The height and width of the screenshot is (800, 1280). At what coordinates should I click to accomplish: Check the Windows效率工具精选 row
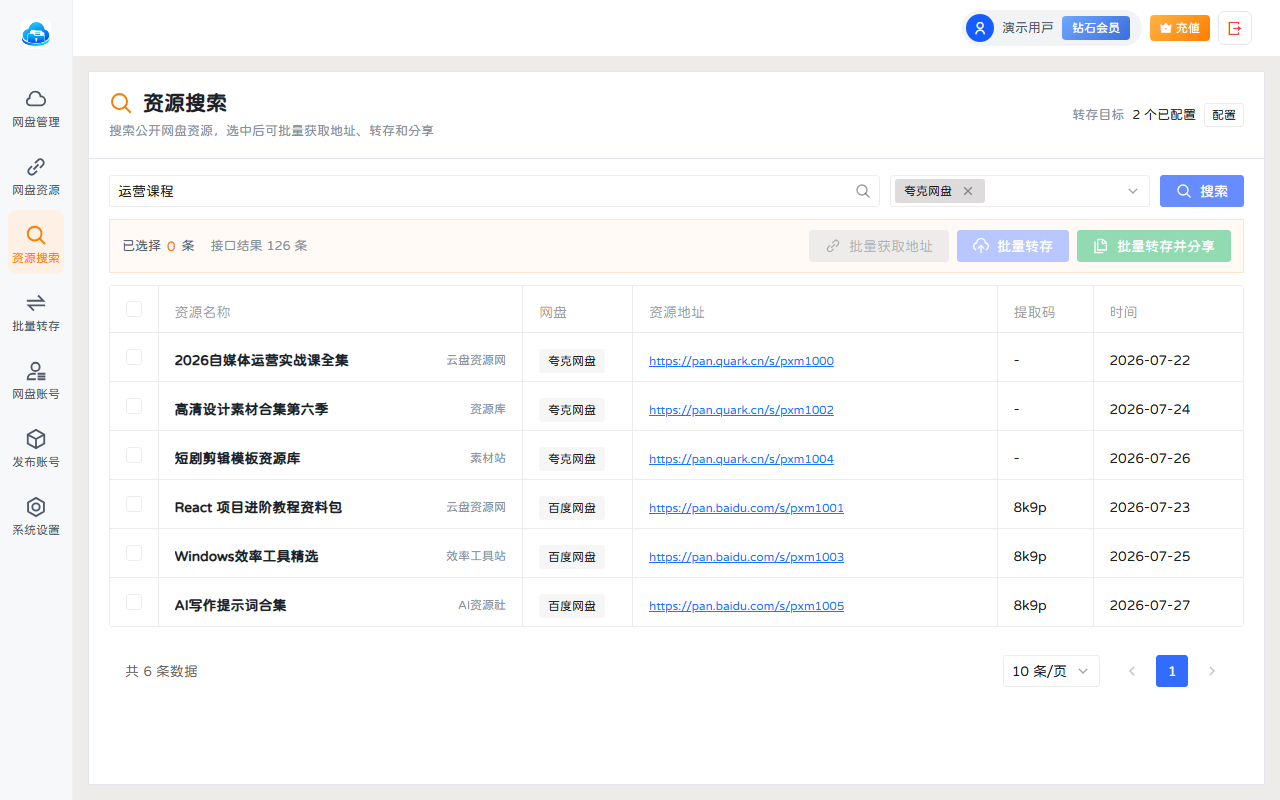(134, 553)
